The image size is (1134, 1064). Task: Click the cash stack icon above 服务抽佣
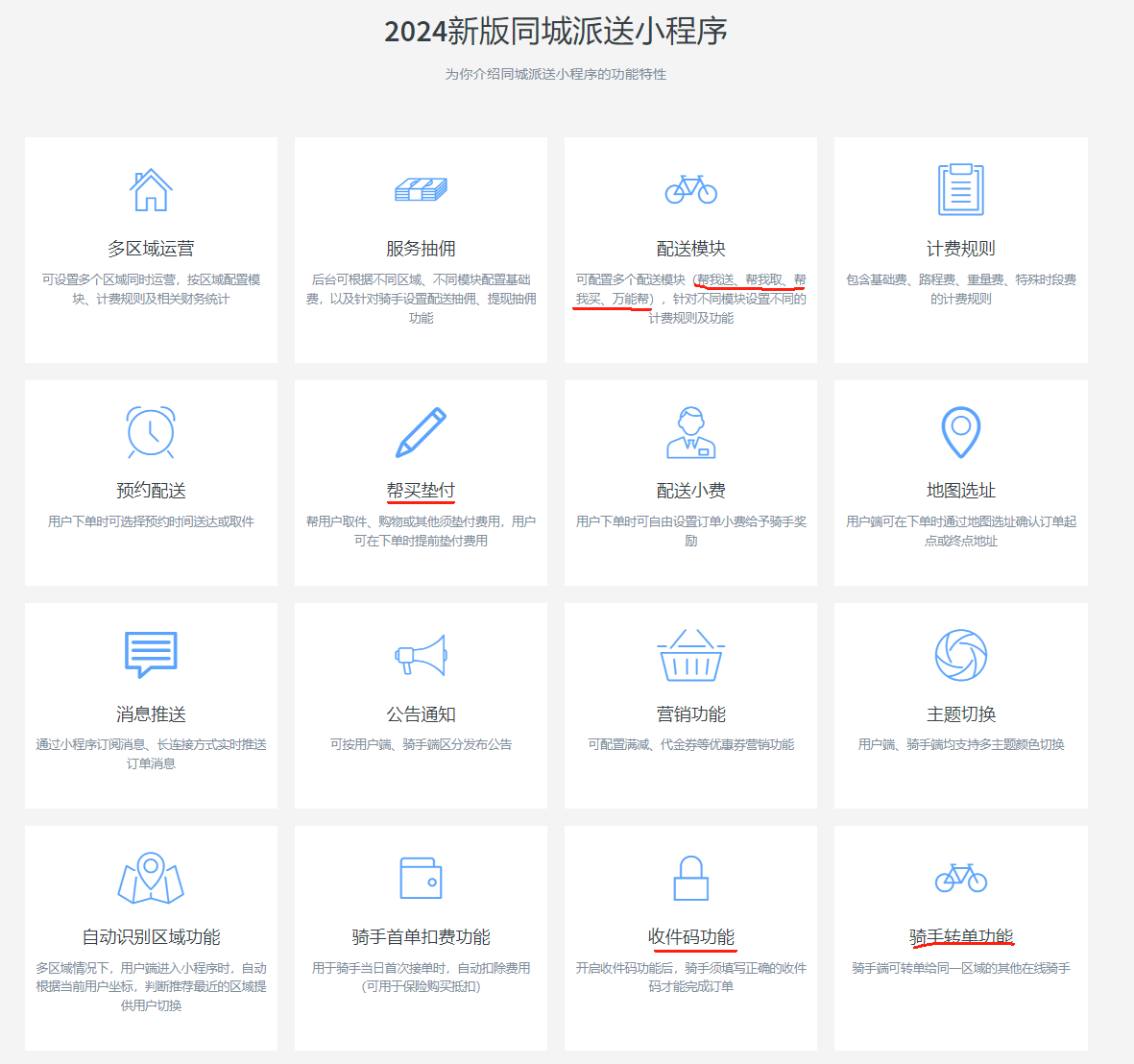point(421,190)
